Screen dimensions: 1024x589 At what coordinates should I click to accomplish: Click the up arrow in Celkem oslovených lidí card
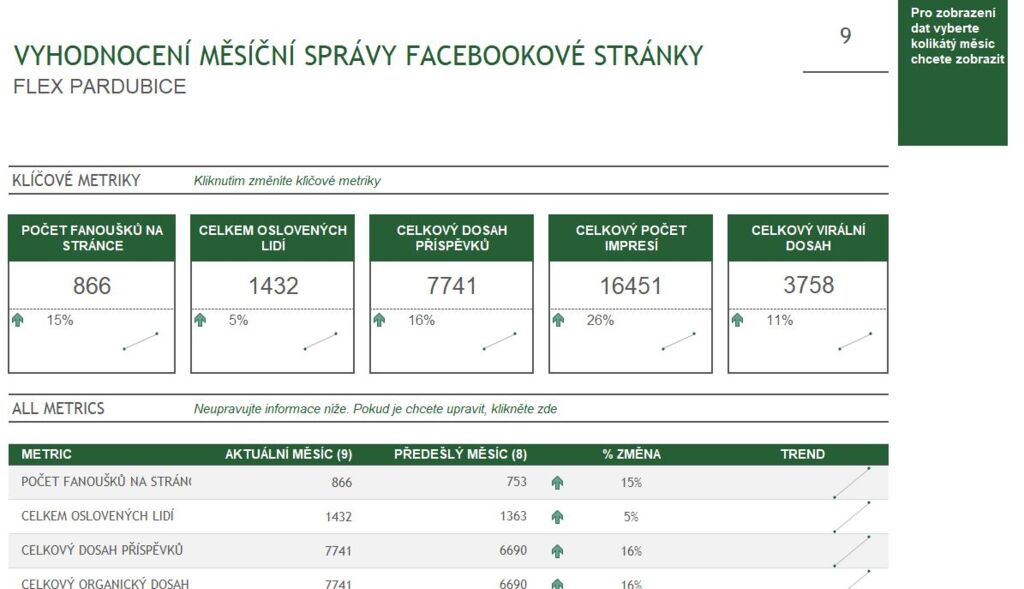200,321
